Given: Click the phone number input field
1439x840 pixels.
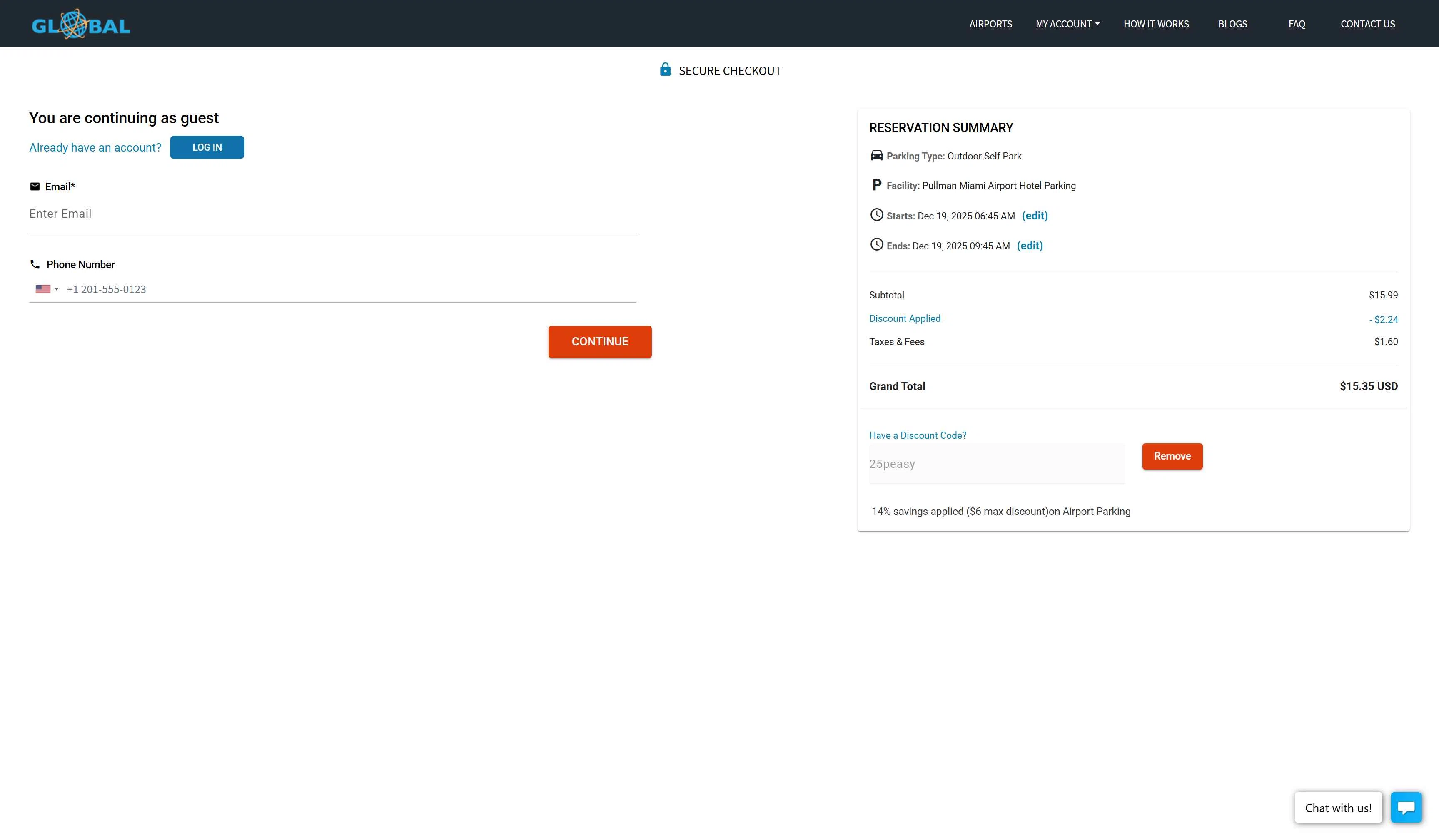Looking at the screenshot, I should click(x=349, y=289).
